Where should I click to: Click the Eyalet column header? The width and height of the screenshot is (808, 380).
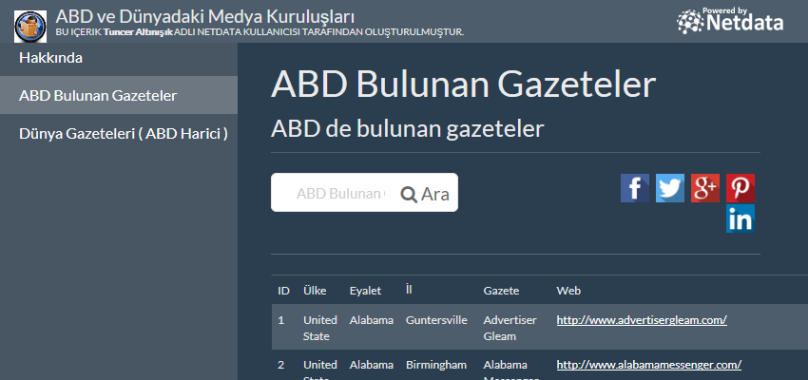(x=365, y=291)
